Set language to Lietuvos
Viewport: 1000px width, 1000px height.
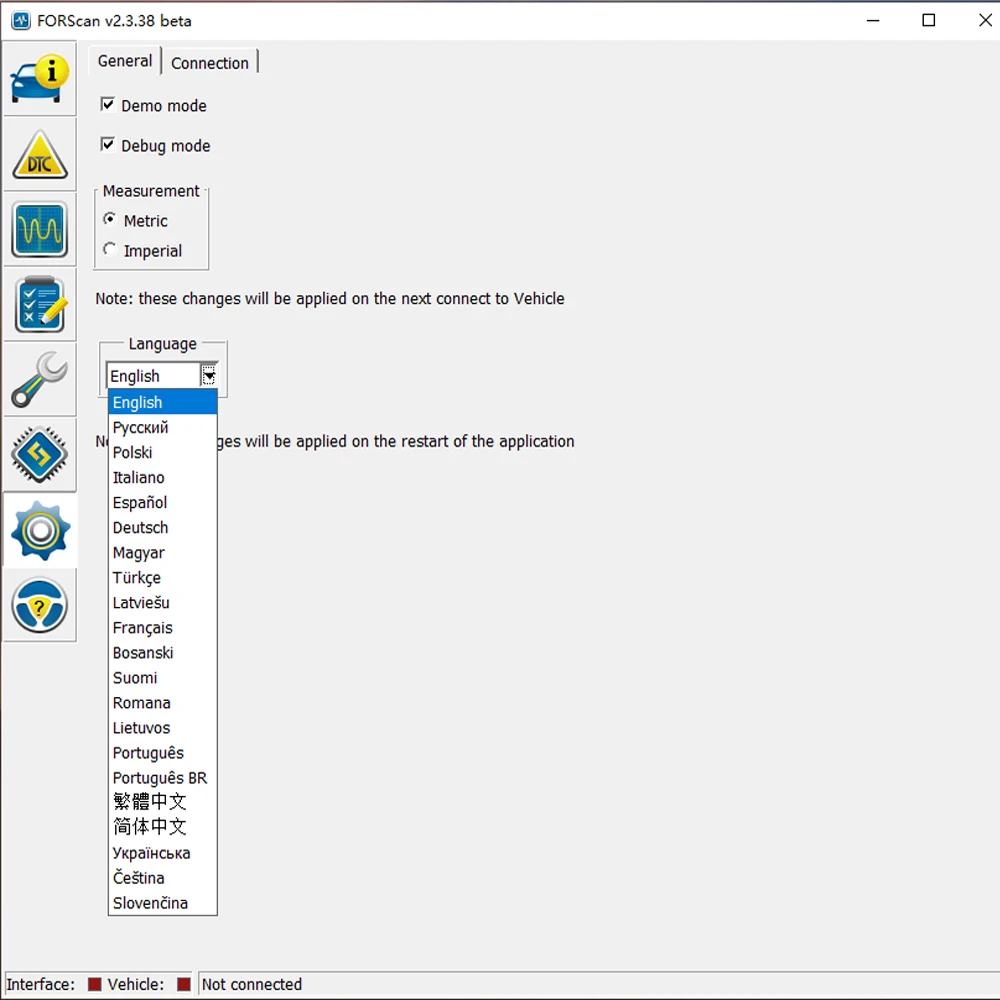point(163,728)
